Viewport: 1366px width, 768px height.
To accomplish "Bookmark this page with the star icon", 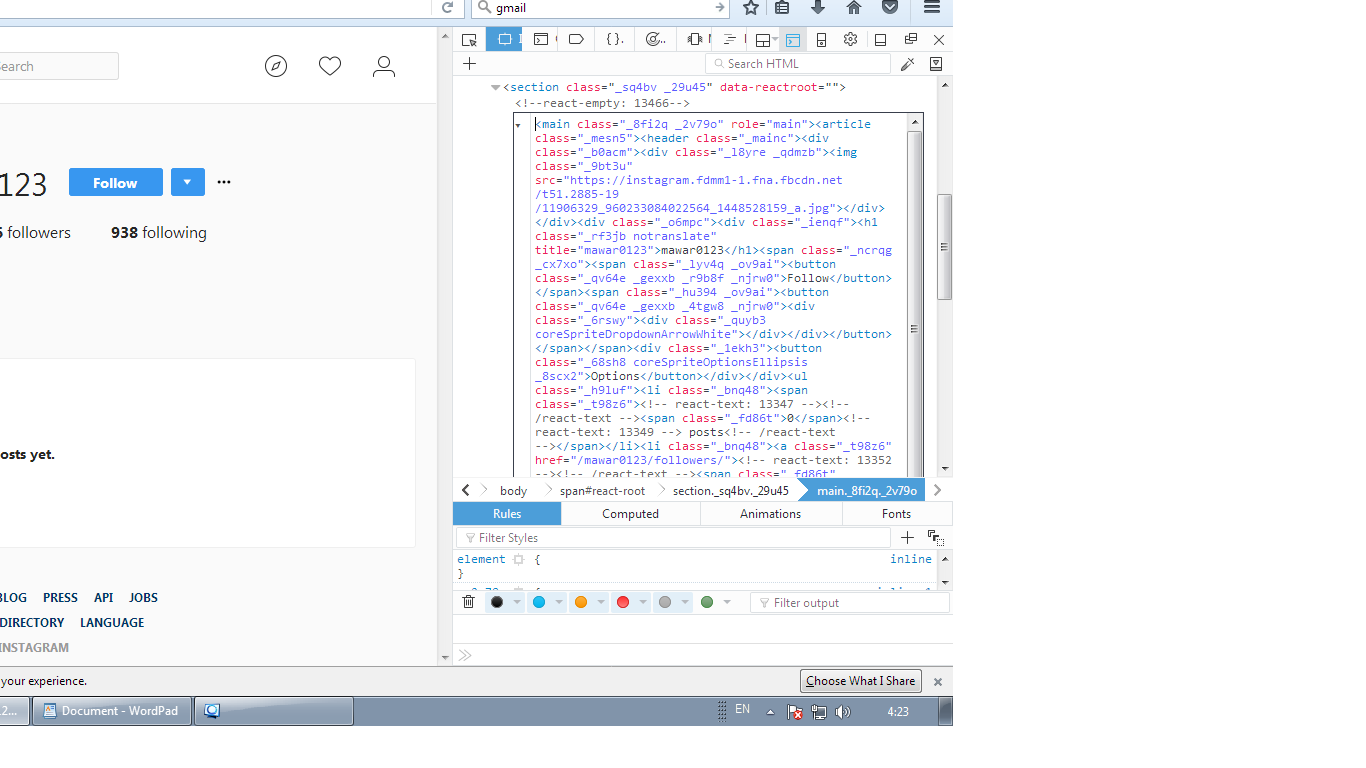I will tap(751, 8).
